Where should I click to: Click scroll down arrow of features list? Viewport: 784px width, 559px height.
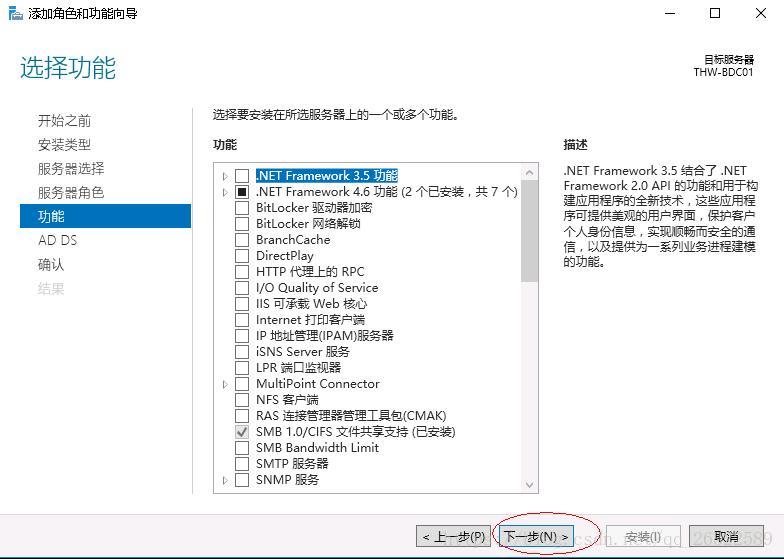pyautogui.click(x=530, y=484)
